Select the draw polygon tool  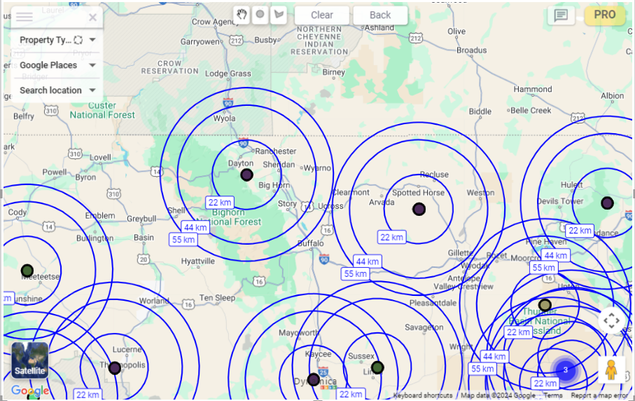point(279,15)
